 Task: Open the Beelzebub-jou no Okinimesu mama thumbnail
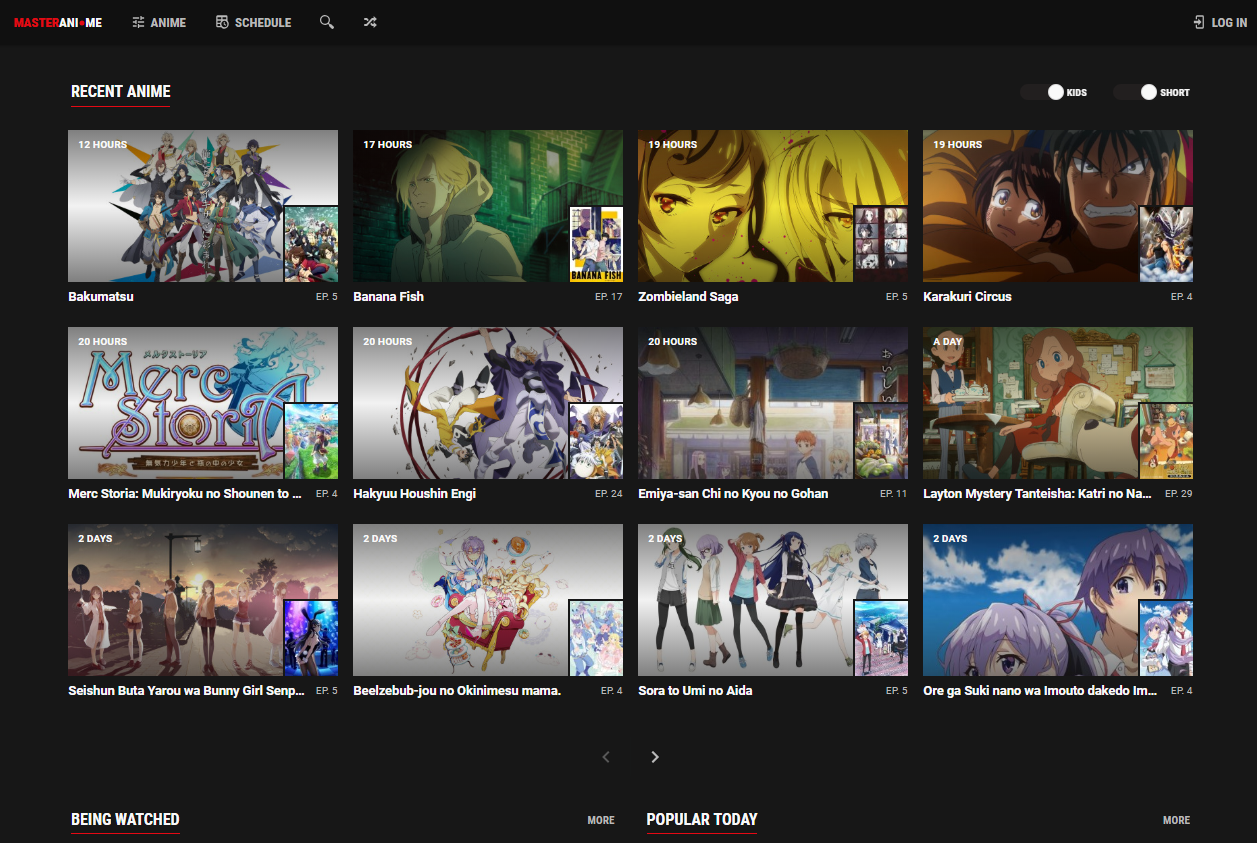click(488, 600)
